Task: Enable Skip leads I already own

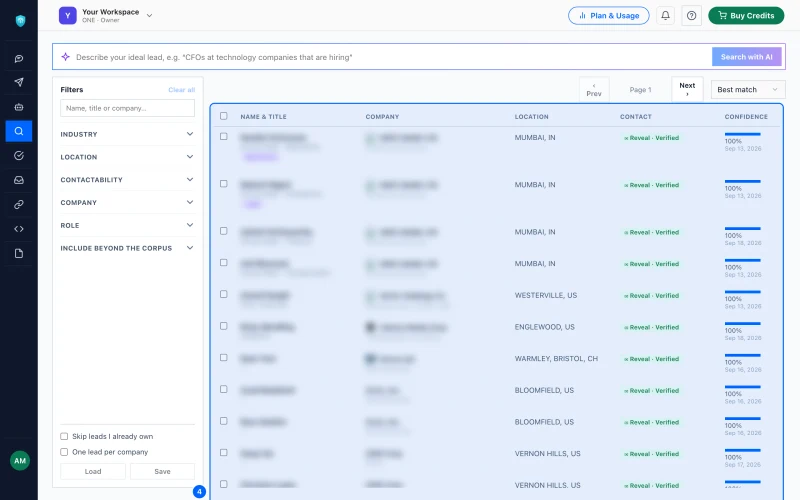Action: point(64,436)
